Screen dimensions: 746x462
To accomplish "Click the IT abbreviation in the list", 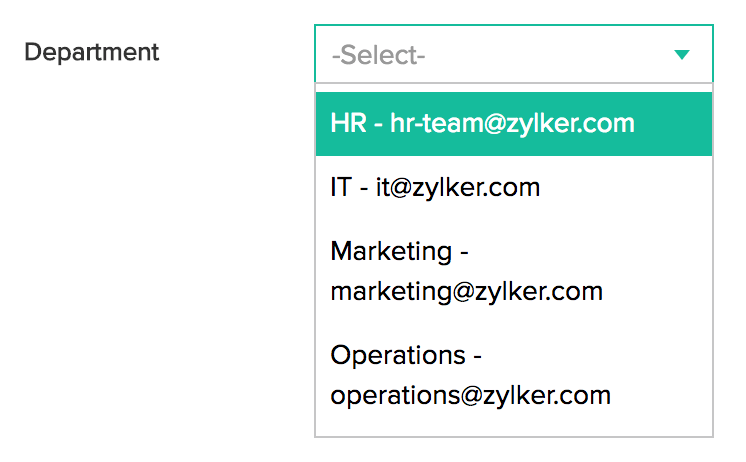I will 340,187.
